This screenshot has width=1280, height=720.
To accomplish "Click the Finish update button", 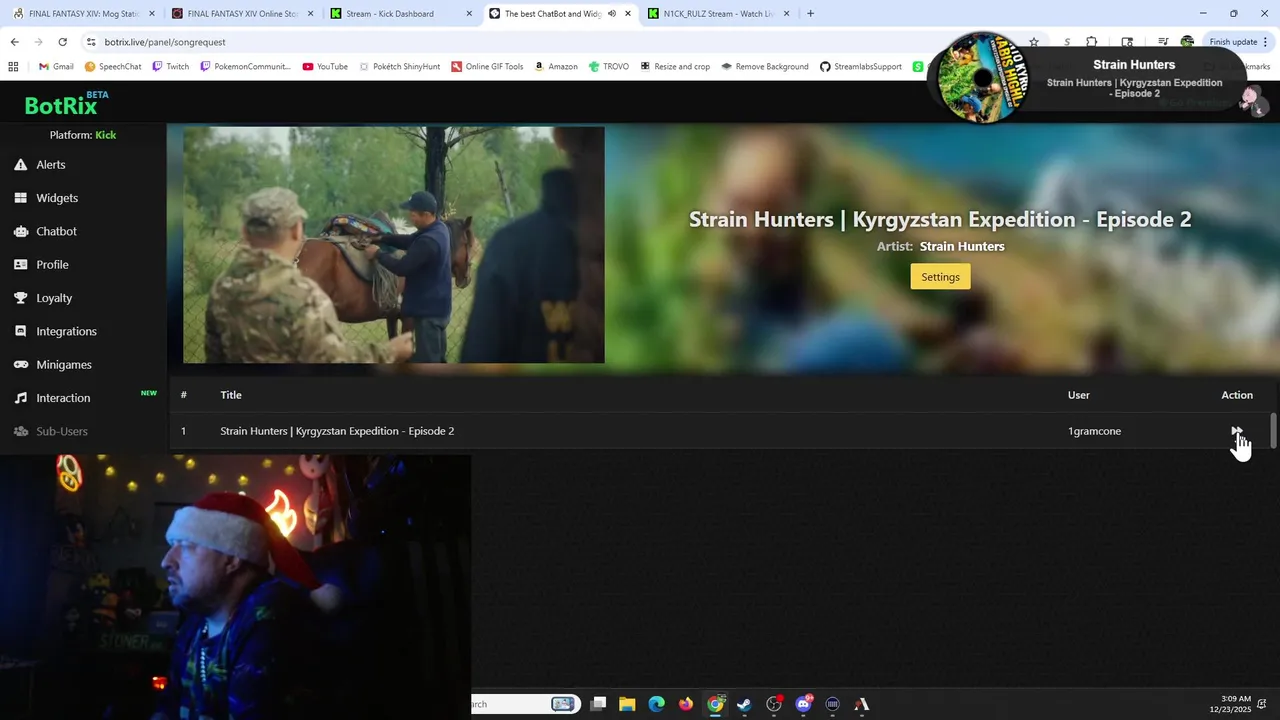I will tap(1239, 42).
